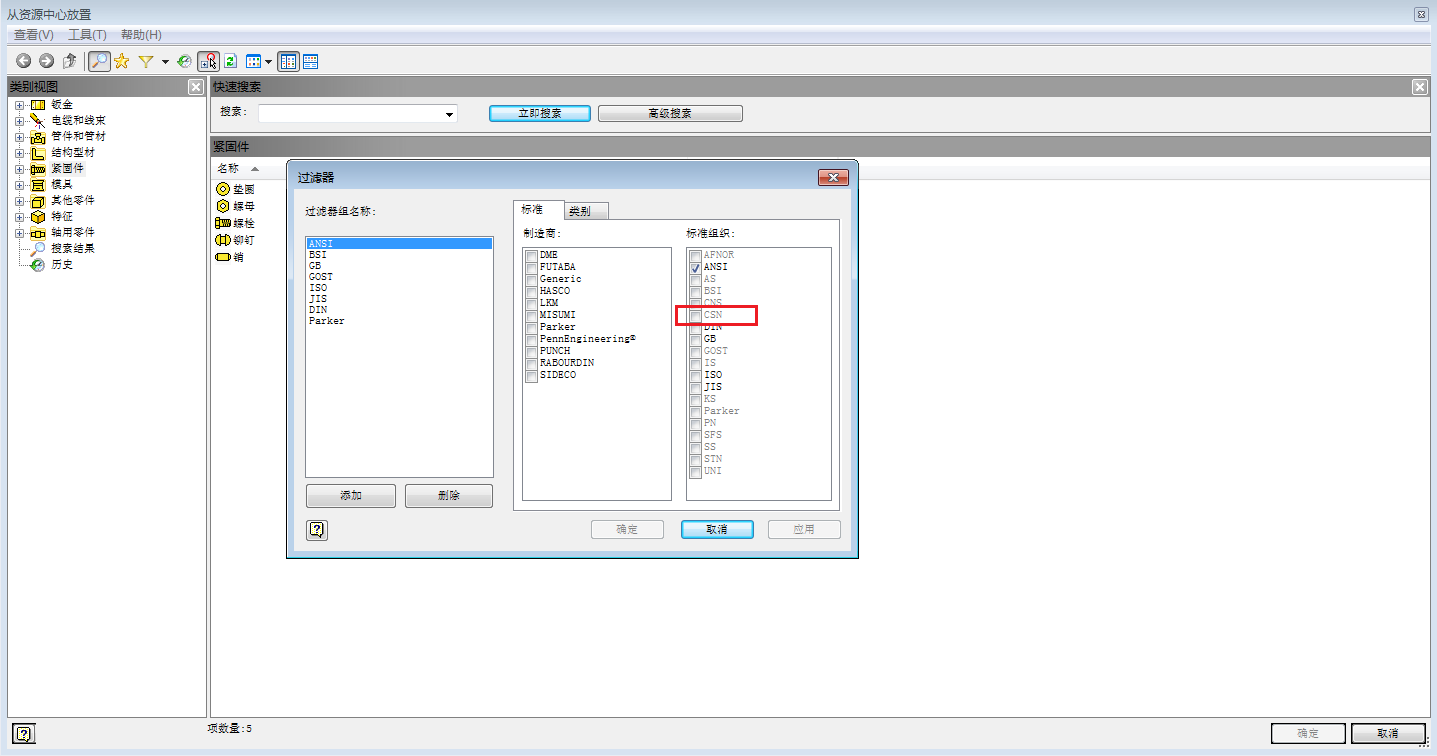Screen dimensions: 1437x756
Task: Click the 高级搜索 advanced search button
Action: (670, 114)
